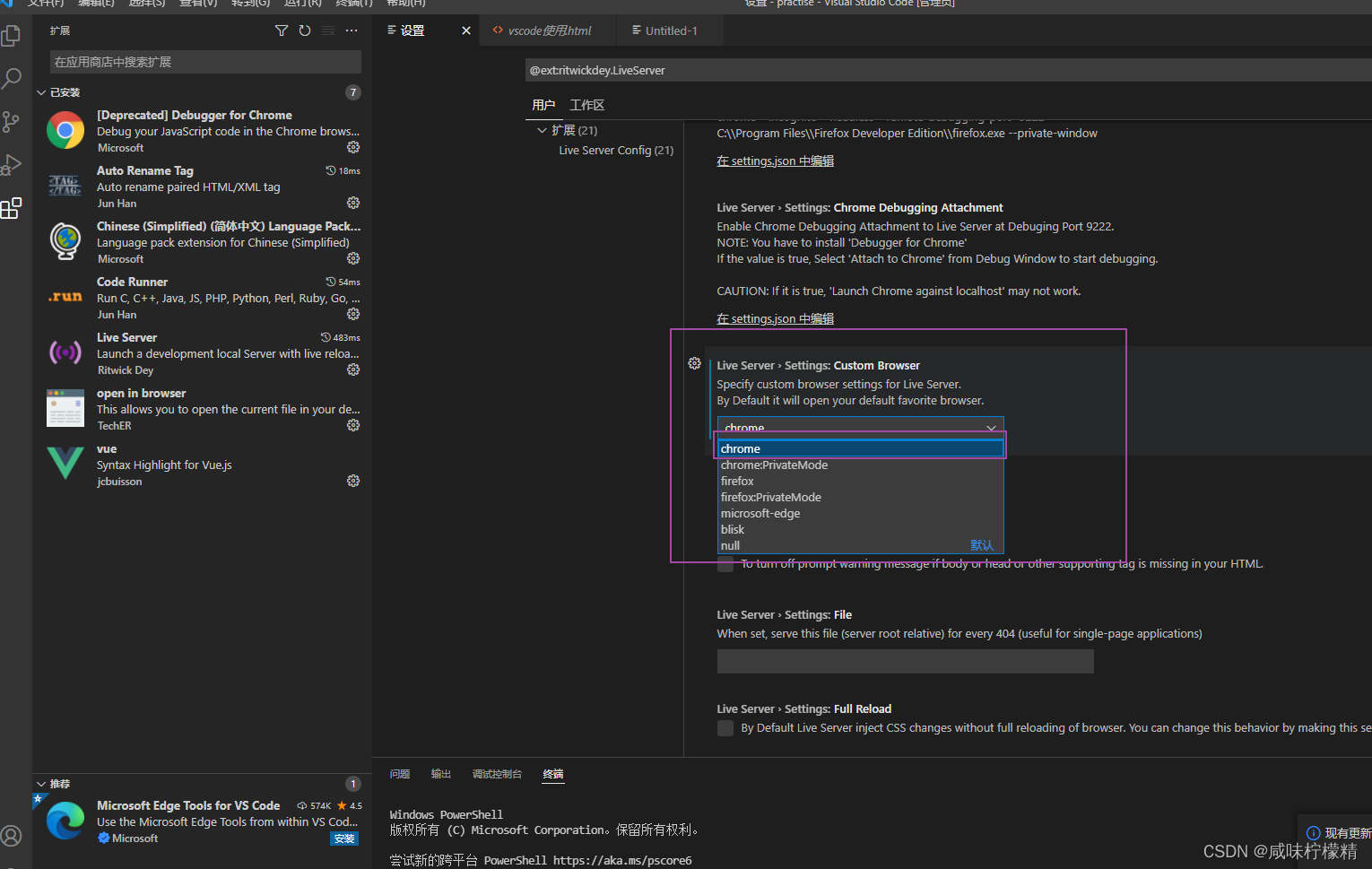The width and height of the screenshot is (1372, 869).
Task: Close the 设置 settings tab
Action: click(x=466, y=30)
